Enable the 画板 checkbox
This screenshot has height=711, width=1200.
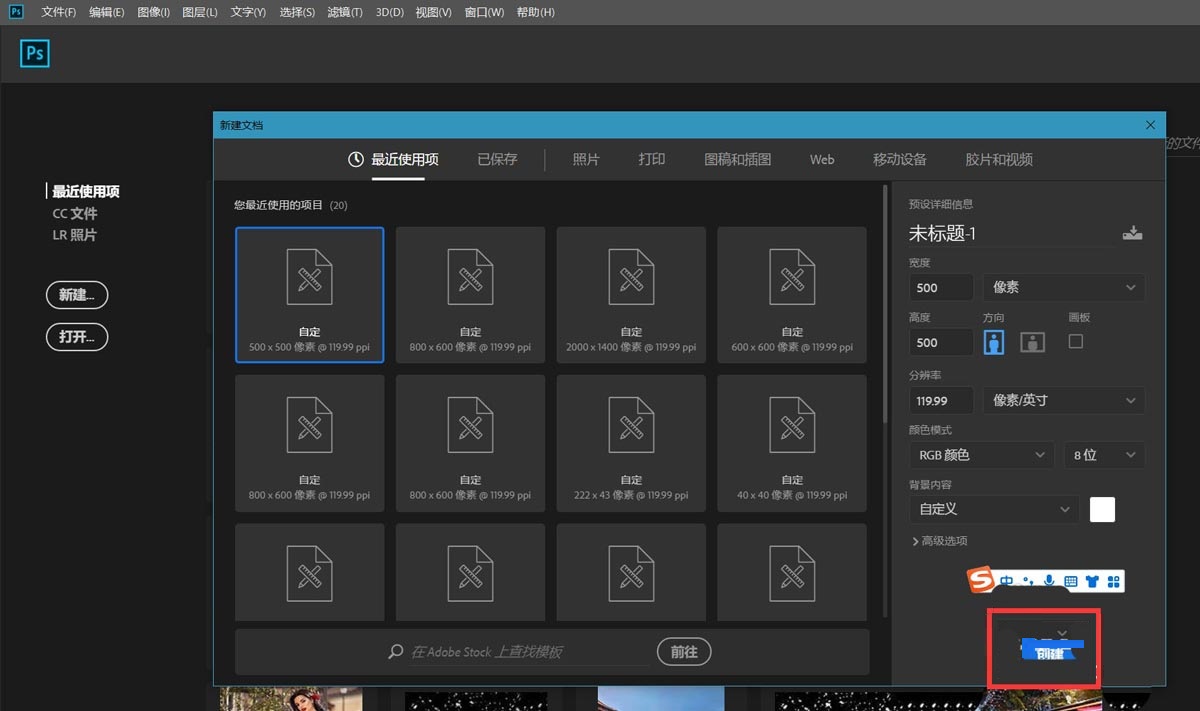point(1077,341)
